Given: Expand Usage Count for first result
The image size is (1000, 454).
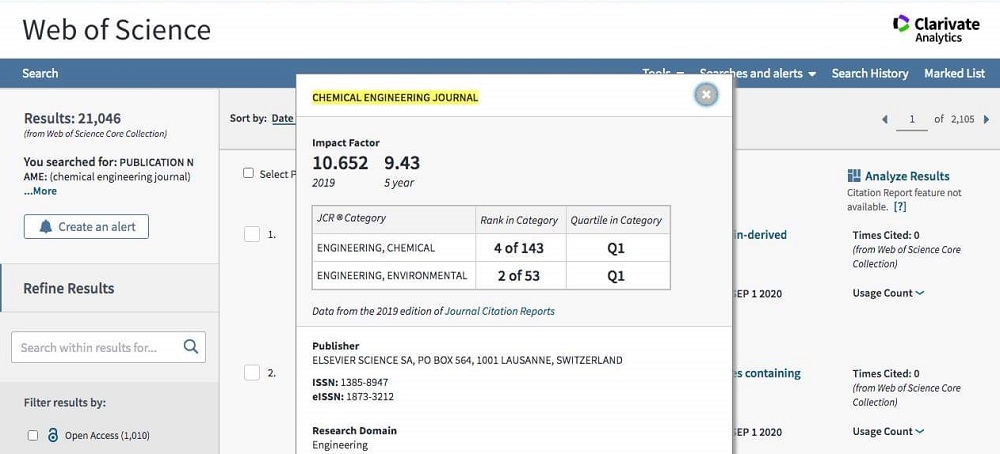Looking at the screenshot, I should click(x=888, y=293).
